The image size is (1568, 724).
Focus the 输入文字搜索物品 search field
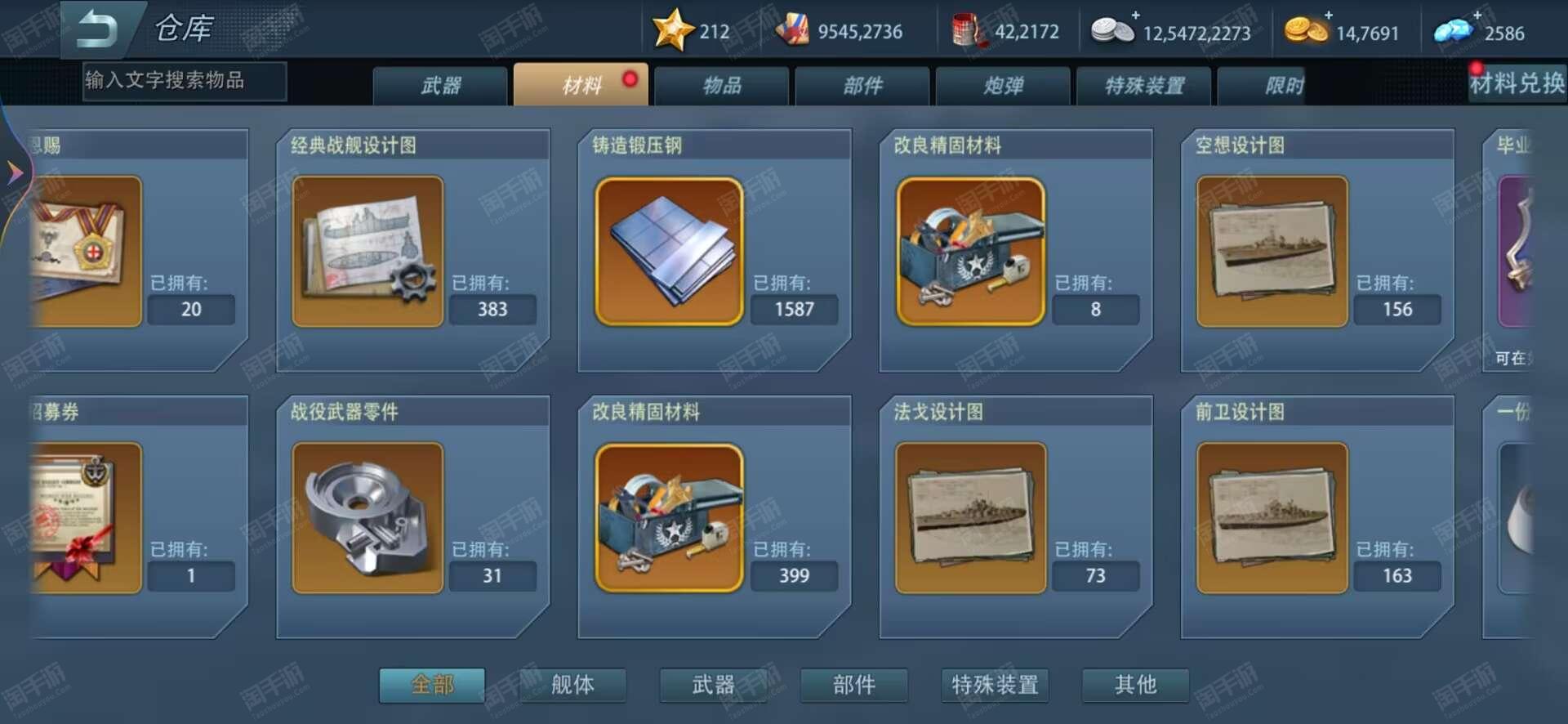pos(185,81)
